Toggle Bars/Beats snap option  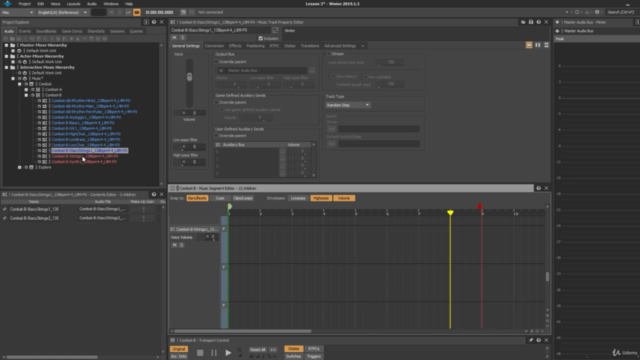[x=197, y=198]
